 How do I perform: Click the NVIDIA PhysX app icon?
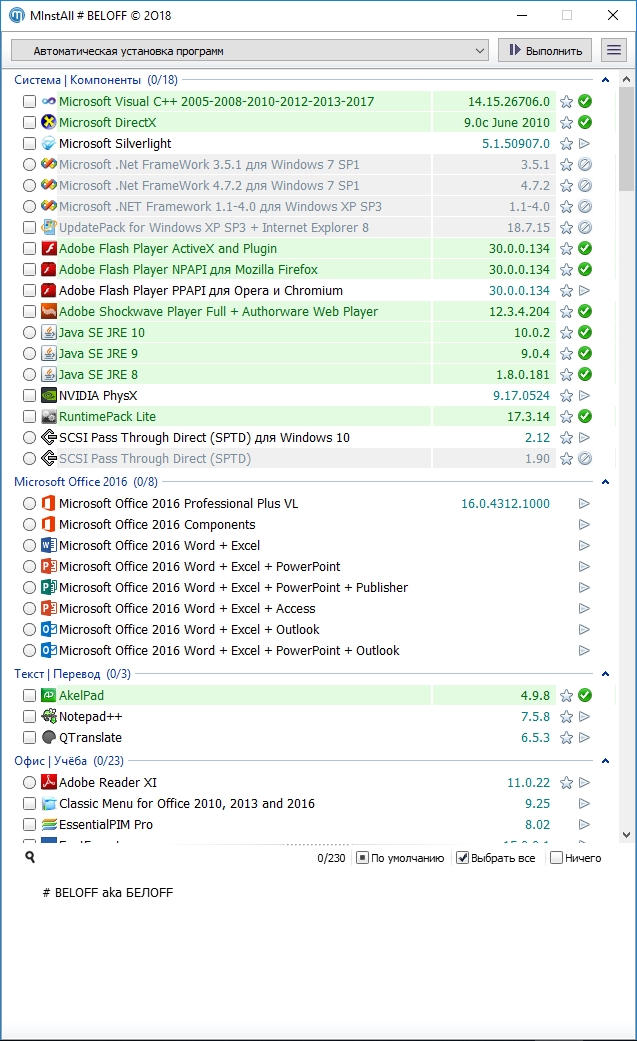[x=48, y=396]
